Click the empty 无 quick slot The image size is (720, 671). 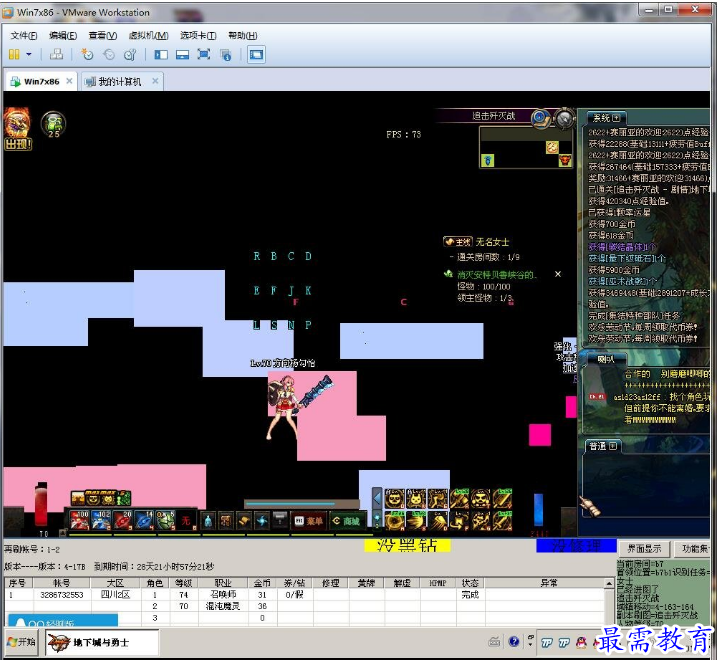186,520
